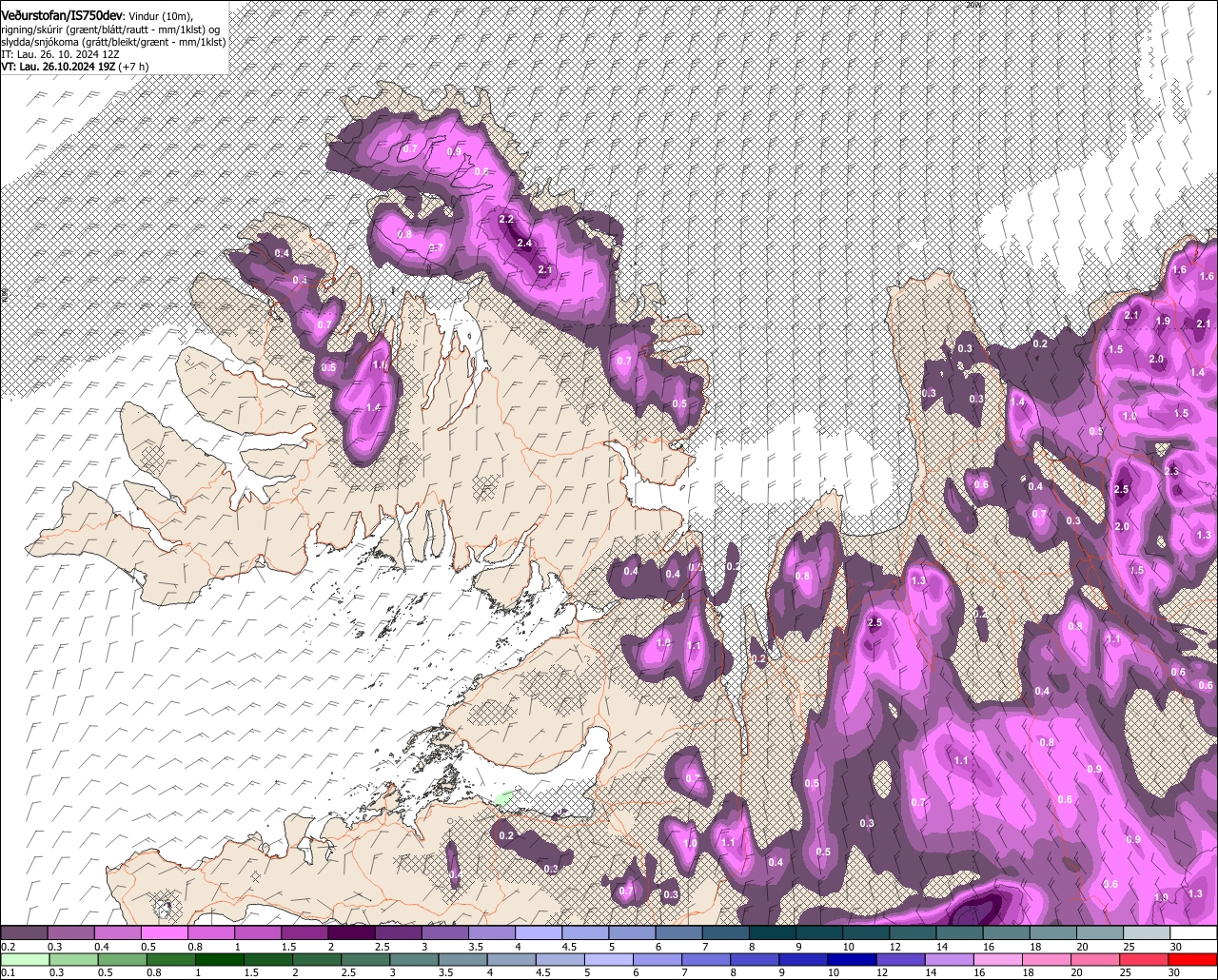Select the bottom legend row swatch labeled 0.8
This screenshot has height=980, width=1218.
(170, 959)
